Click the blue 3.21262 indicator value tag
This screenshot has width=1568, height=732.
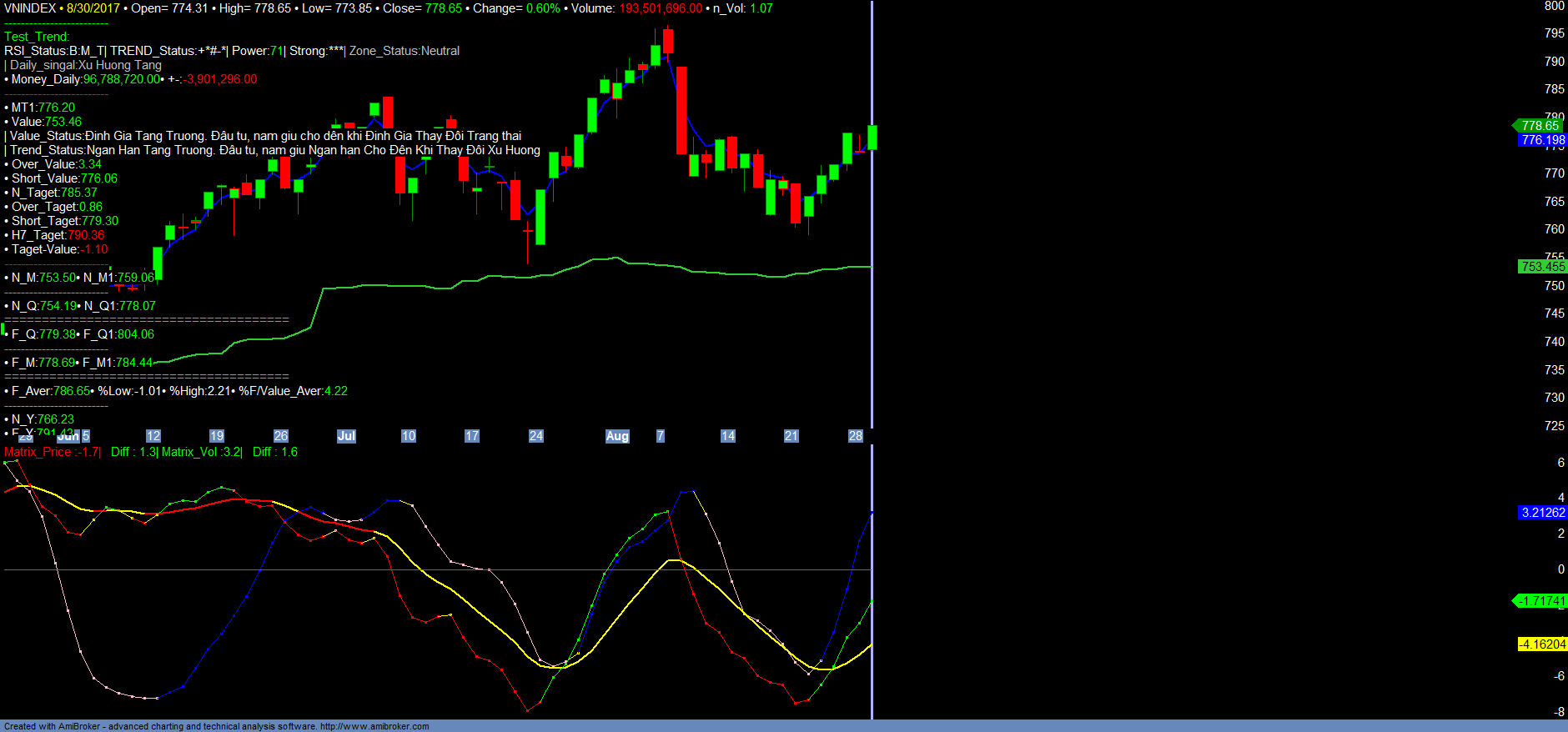click(1542, 513)
